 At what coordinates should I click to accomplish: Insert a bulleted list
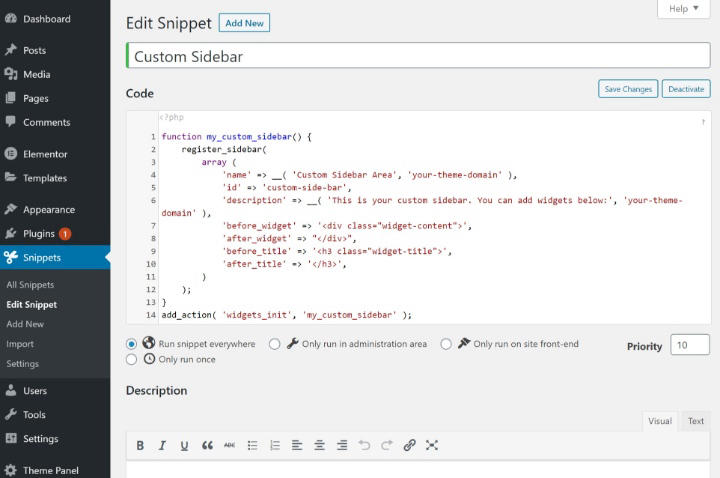252,445
